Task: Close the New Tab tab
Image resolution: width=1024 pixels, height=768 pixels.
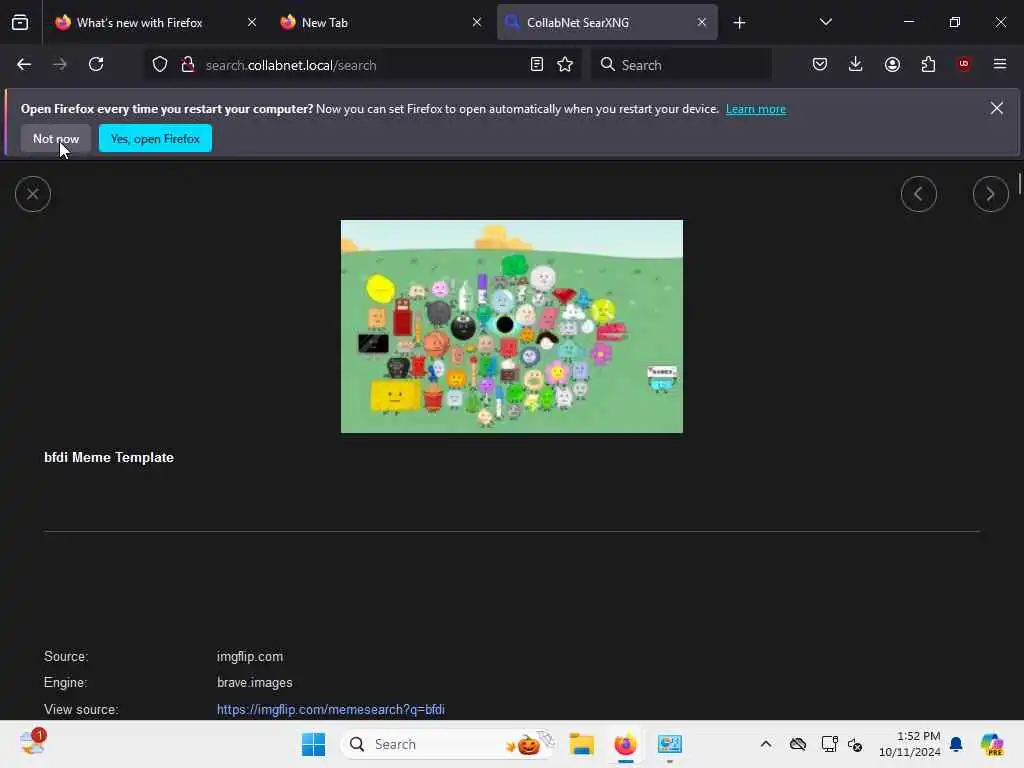Action: coord(477,23)
